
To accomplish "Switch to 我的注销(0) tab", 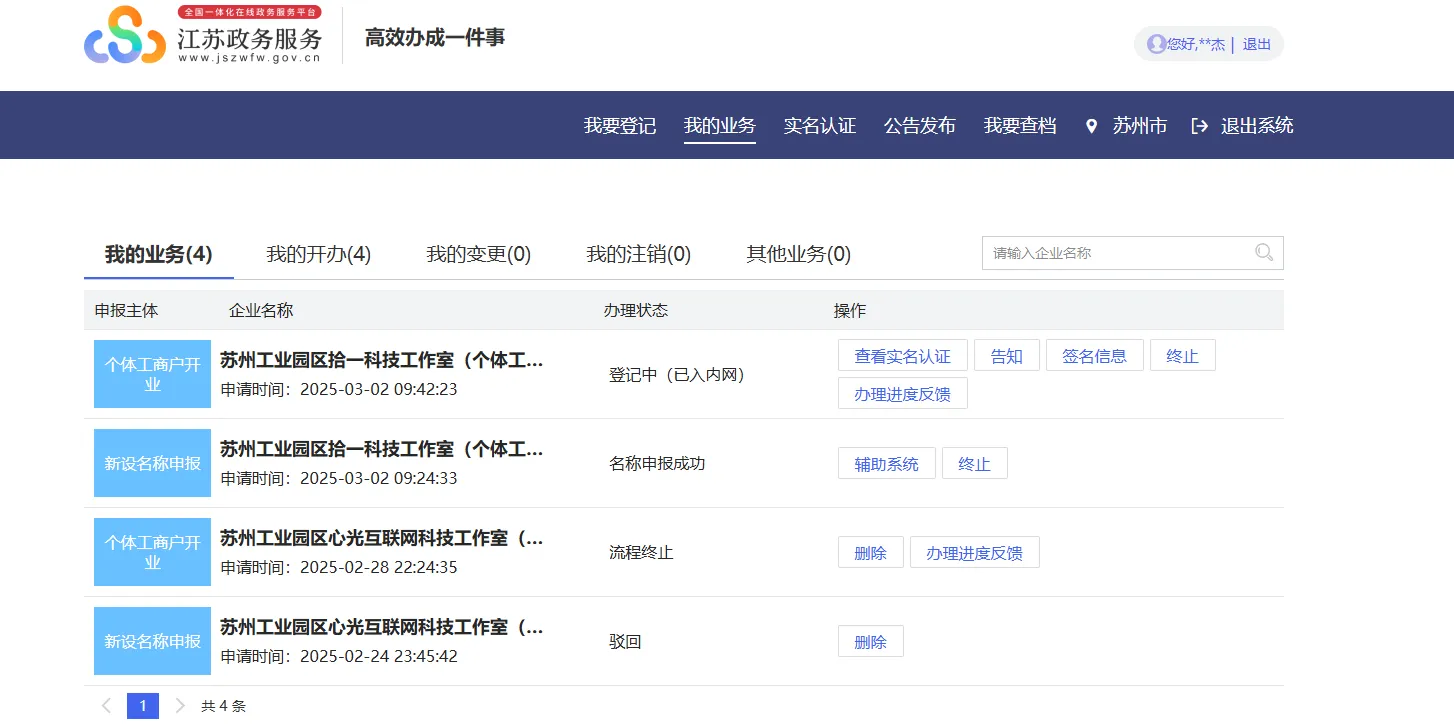I will 638,254.
